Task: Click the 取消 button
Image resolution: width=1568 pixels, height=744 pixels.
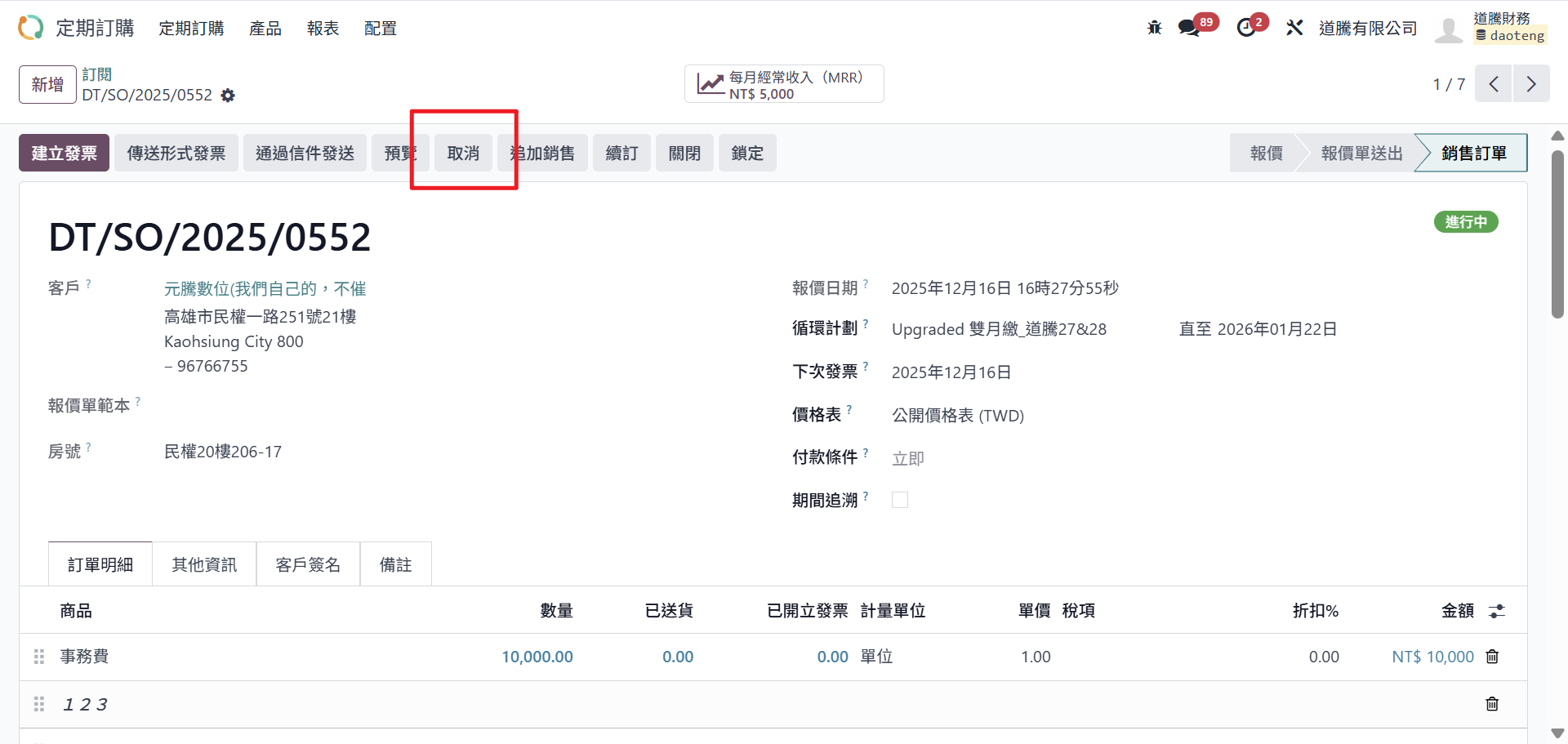Action: click(x=463, y=153)
